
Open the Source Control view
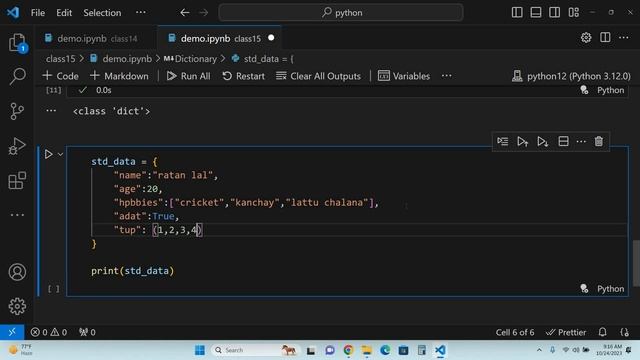pos(17,111)
